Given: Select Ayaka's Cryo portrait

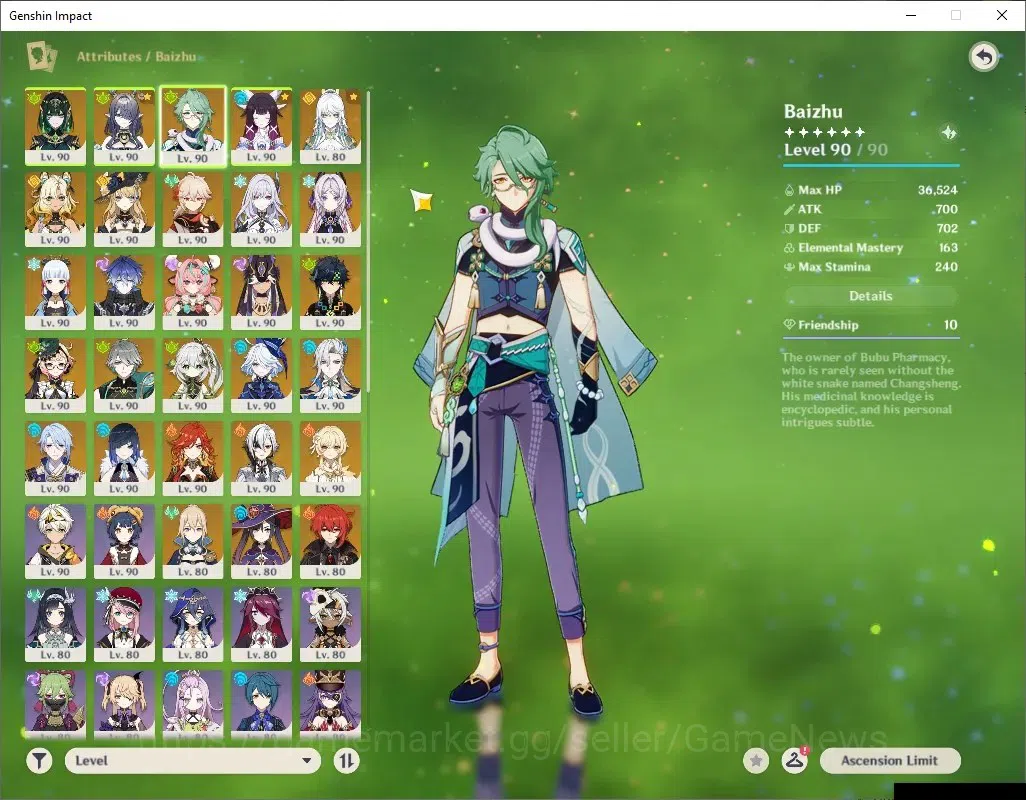Looking at the screenshot, I should tap(56, 292).
